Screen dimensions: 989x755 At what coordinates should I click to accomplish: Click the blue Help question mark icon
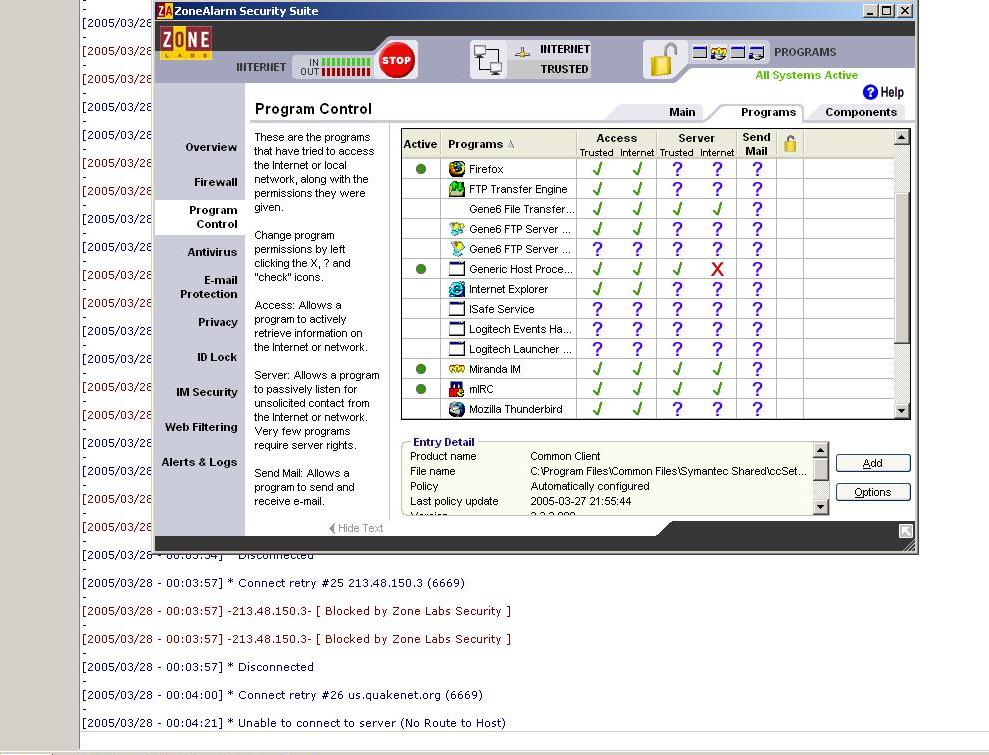tap(870, 92)
